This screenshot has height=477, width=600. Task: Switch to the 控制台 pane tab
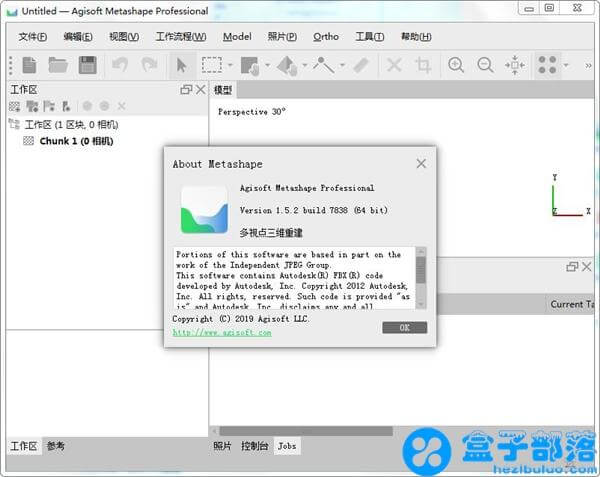(254, 446)
